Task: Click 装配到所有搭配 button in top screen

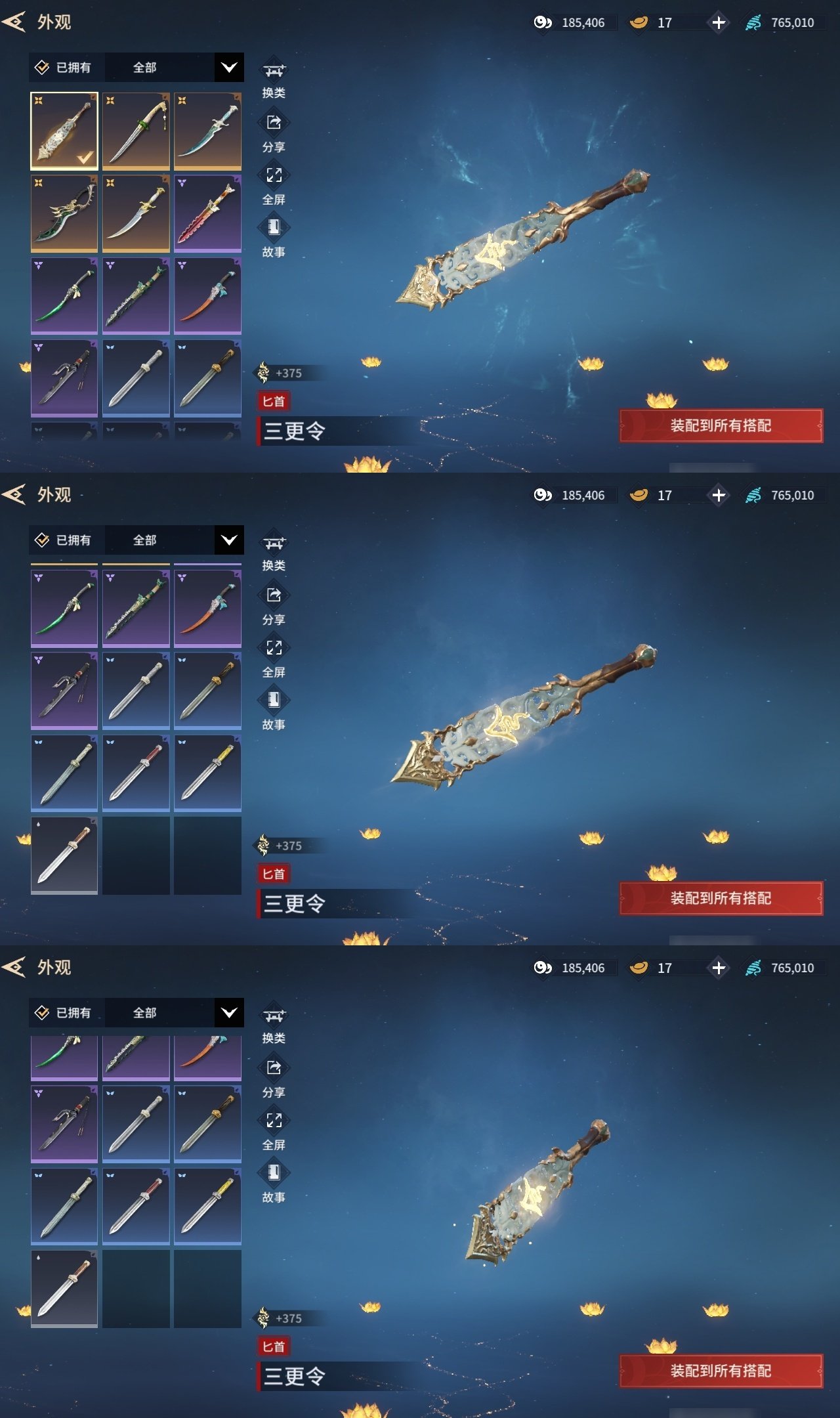Action: click(x=721, y=425)
